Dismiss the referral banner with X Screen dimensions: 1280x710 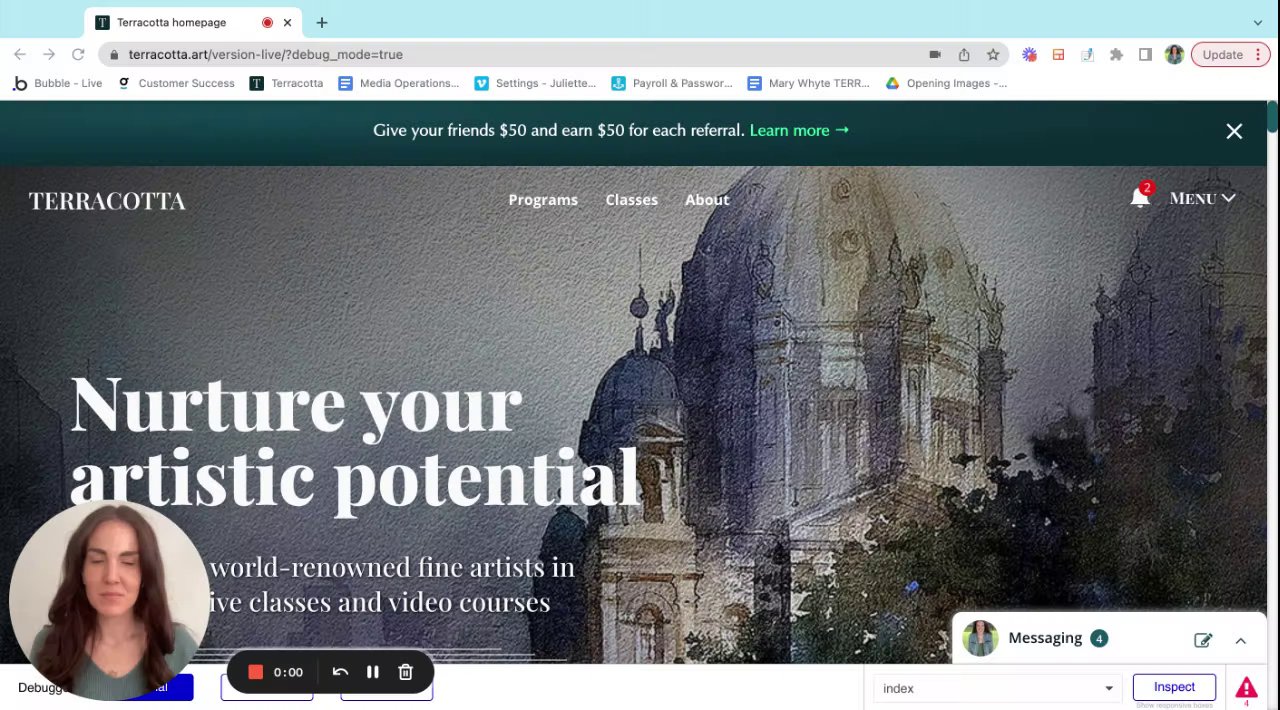pos(1234,131)
